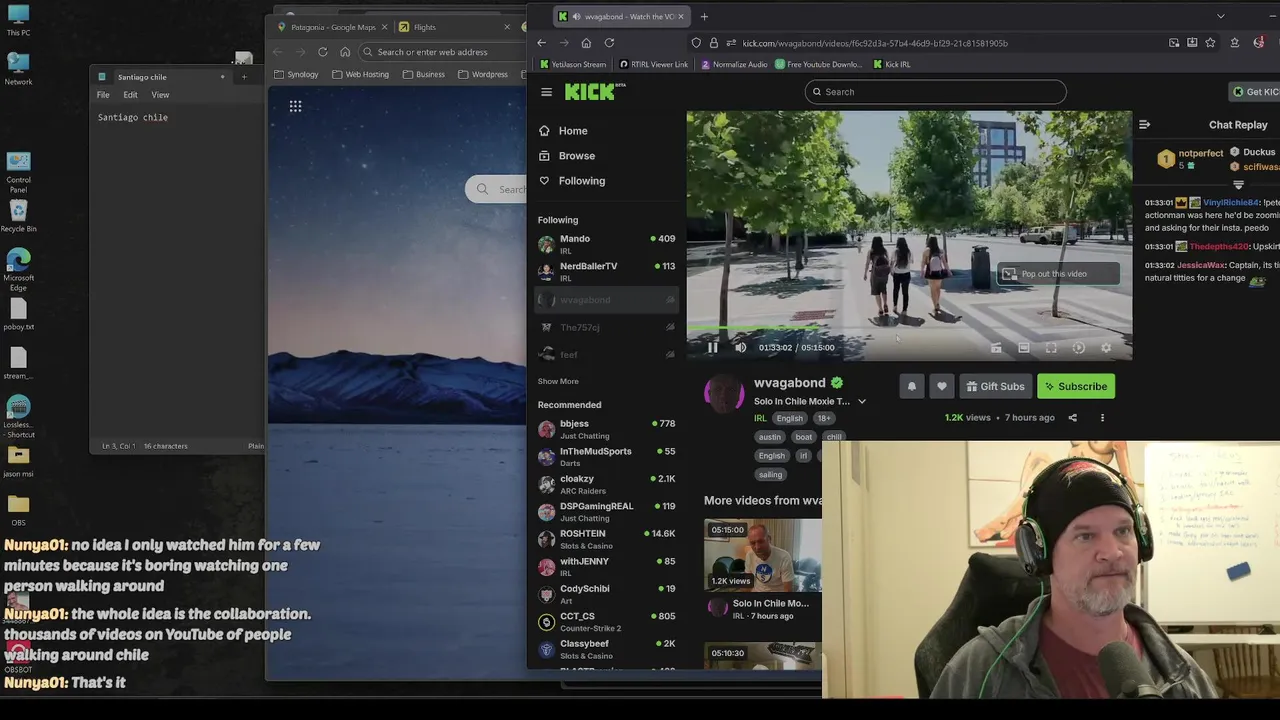
Task: Expand the chat leaderboard dropdown arrow
Action: 1238,185
